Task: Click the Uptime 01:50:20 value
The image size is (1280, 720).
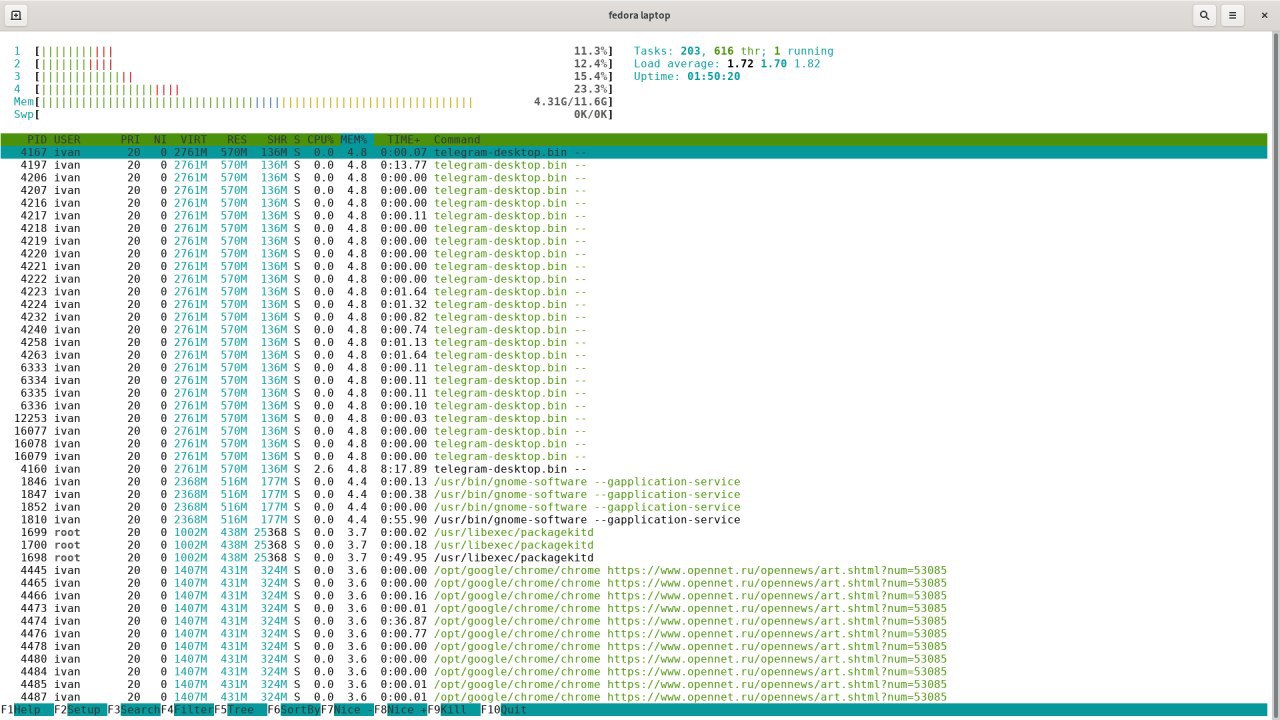Action: pos(713,76)
